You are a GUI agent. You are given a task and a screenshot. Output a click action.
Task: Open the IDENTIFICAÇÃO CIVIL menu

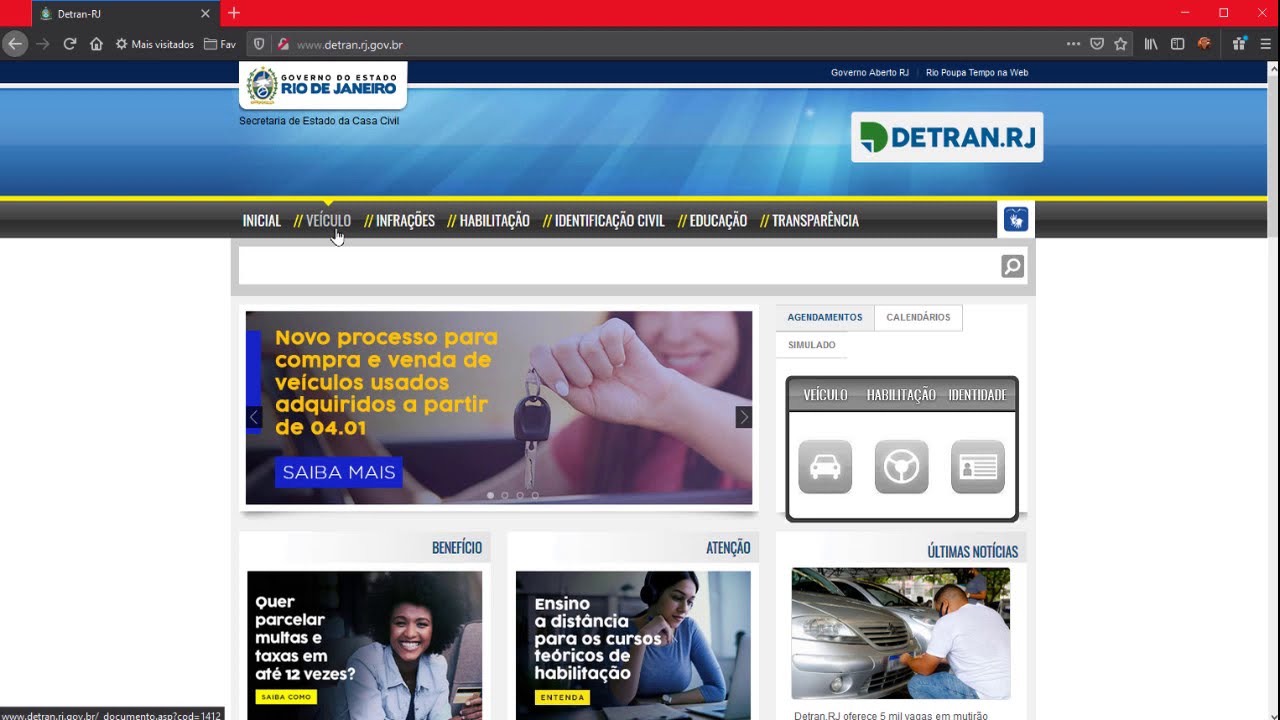point(609,220)
